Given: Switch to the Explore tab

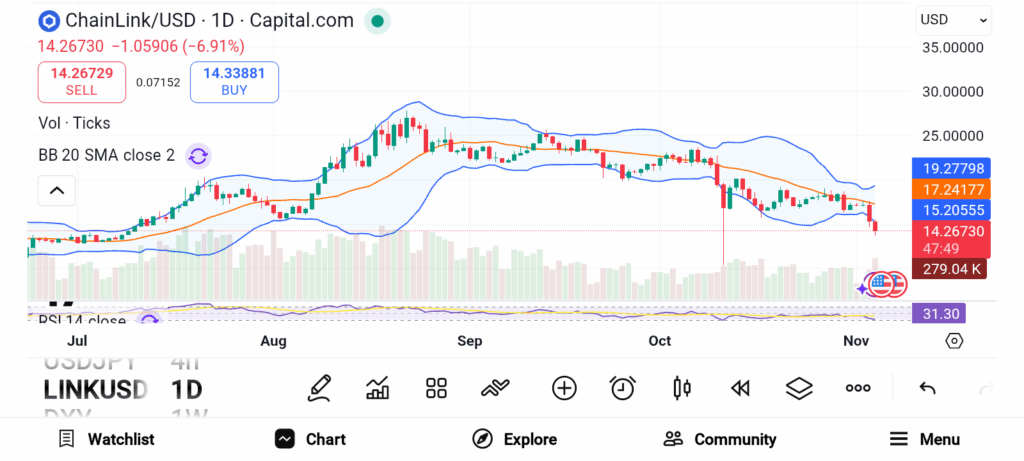Looking at the screenshot, I should (515, 439).
